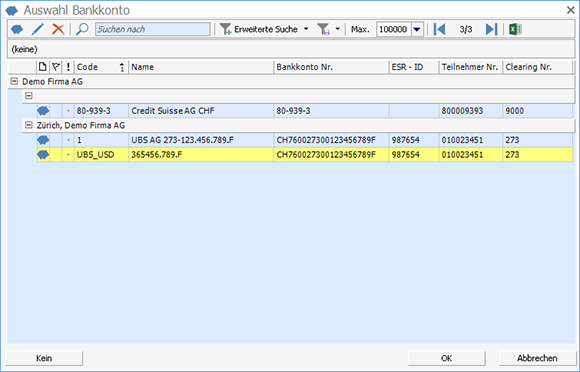
Task: Select UBS AG 273-123.456.789.F name cell
Action: [201, 140]
